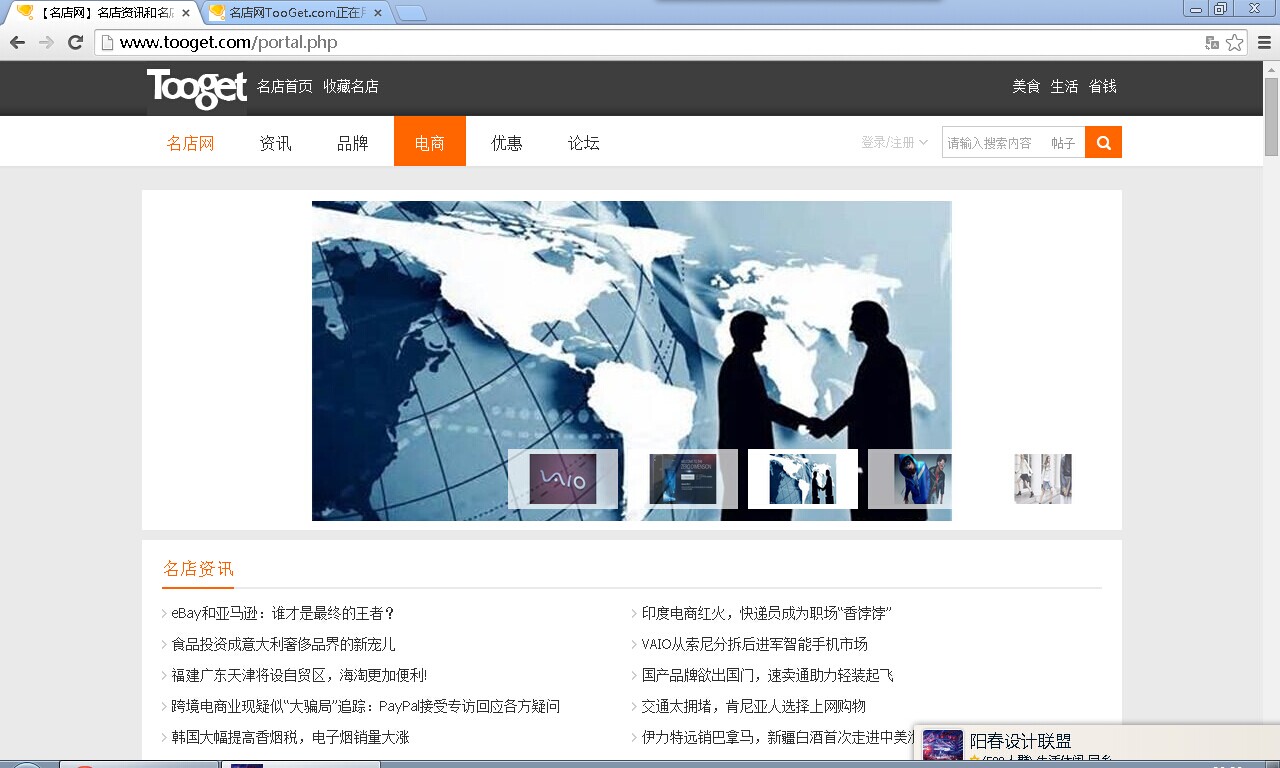The height and width of the screenshot is (768, 1280).
Task: Open article 食品投资成意大利奢侈品界的新宠儿
Action: [283, 644]
